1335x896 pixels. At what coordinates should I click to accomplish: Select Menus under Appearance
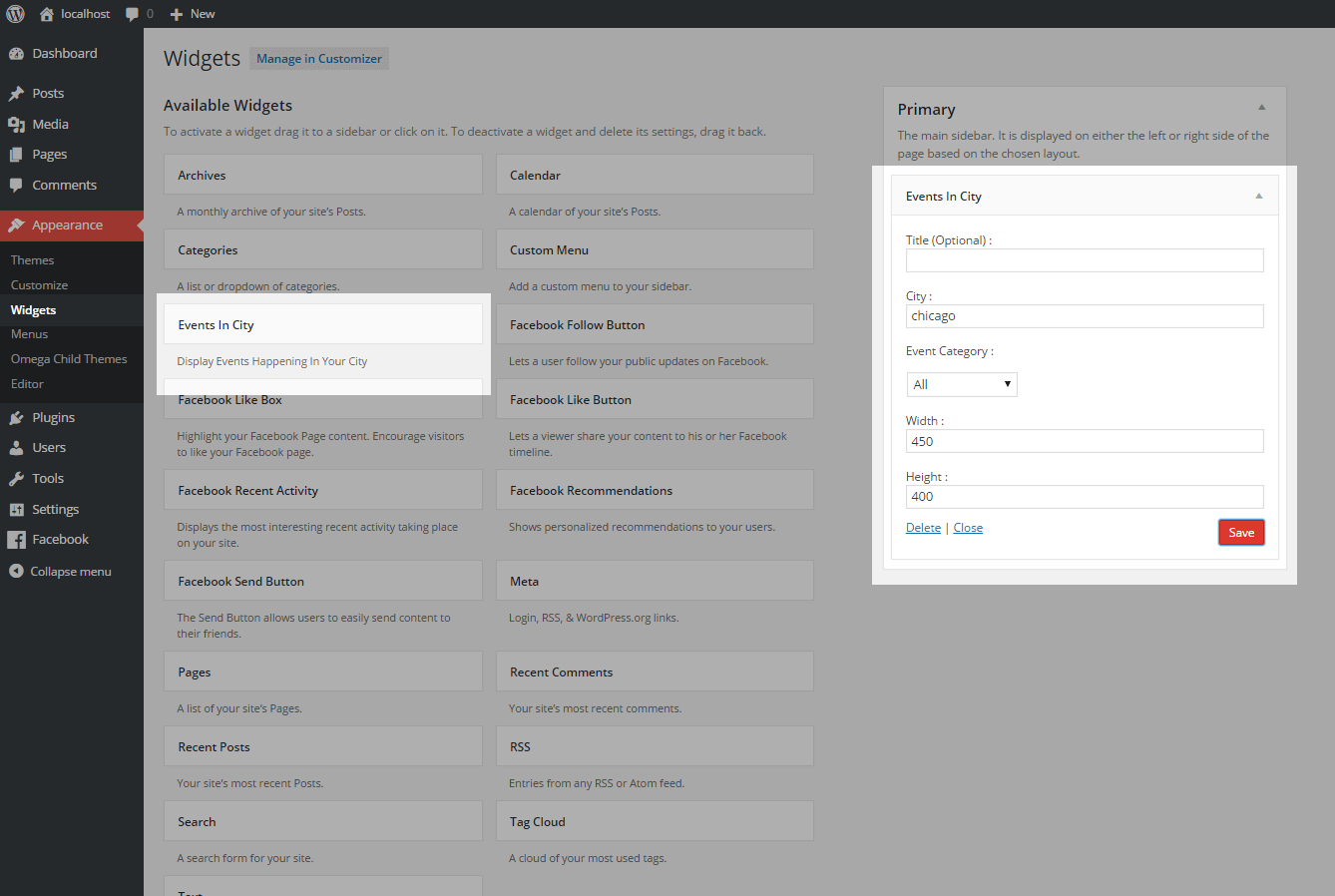coord(30,334)
